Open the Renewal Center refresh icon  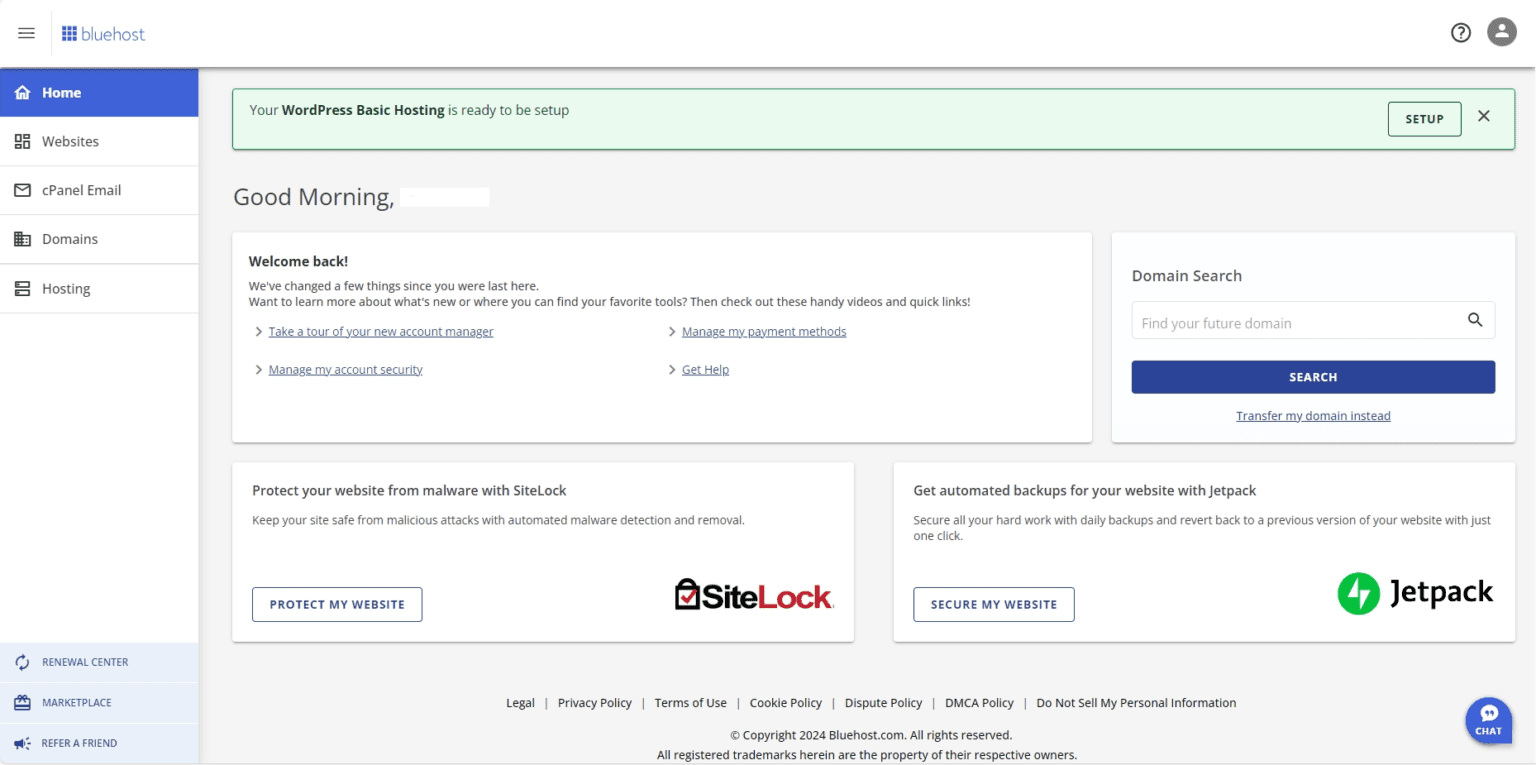pos(21,662)
